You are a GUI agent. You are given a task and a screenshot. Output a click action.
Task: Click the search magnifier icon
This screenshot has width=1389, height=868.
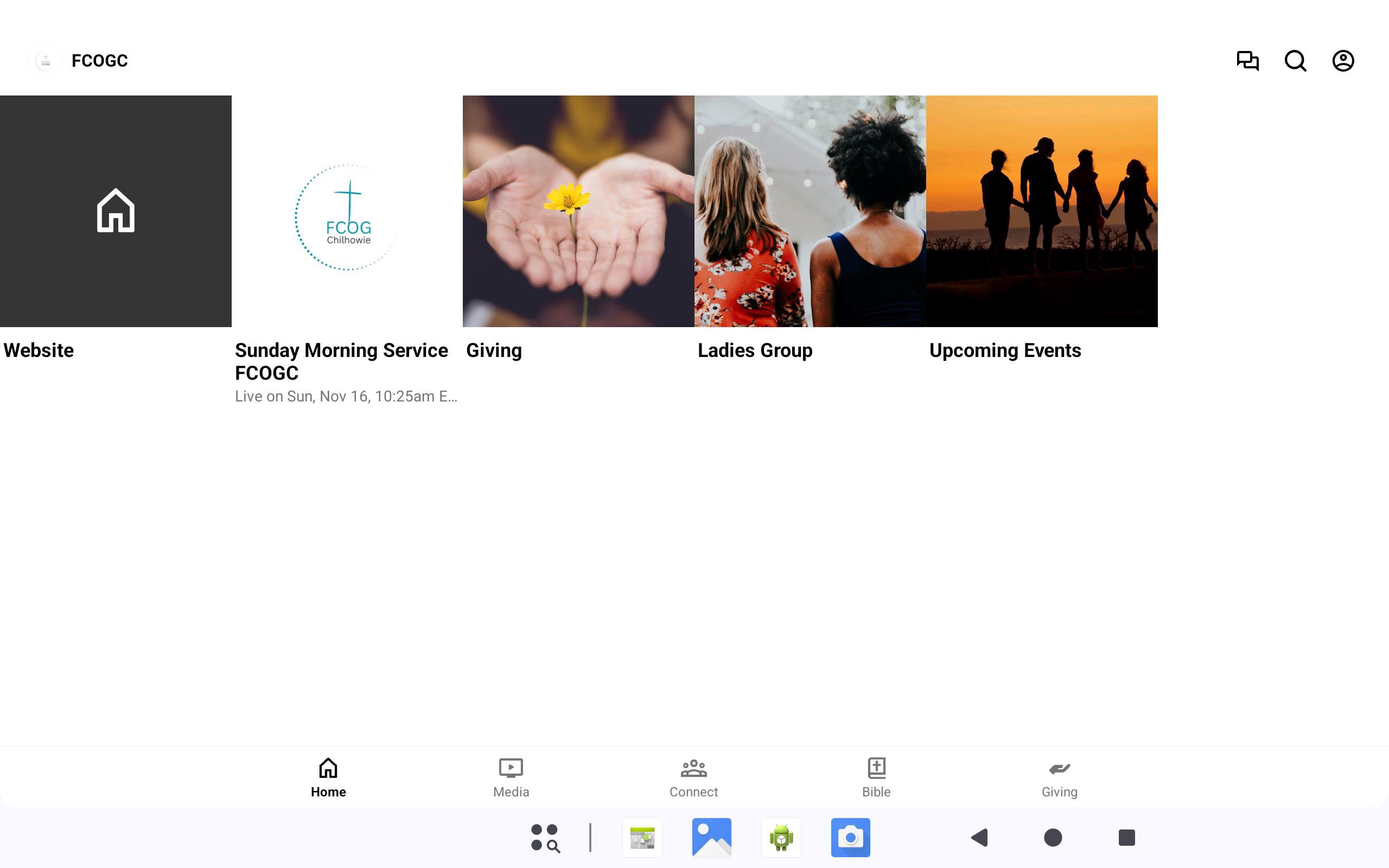click(x=1295, y=60)
